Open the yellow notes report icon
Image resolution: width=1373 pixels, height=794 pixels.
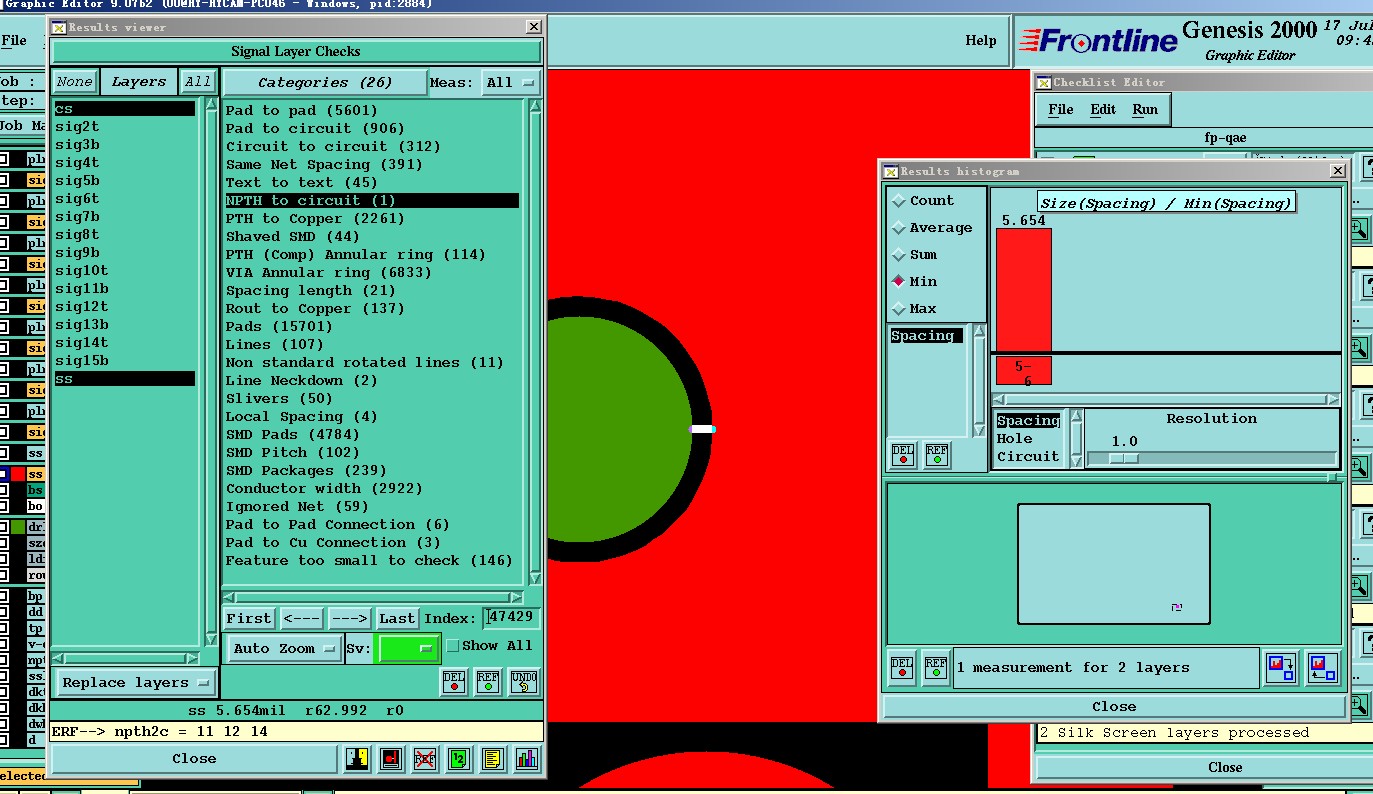point(492,759)
